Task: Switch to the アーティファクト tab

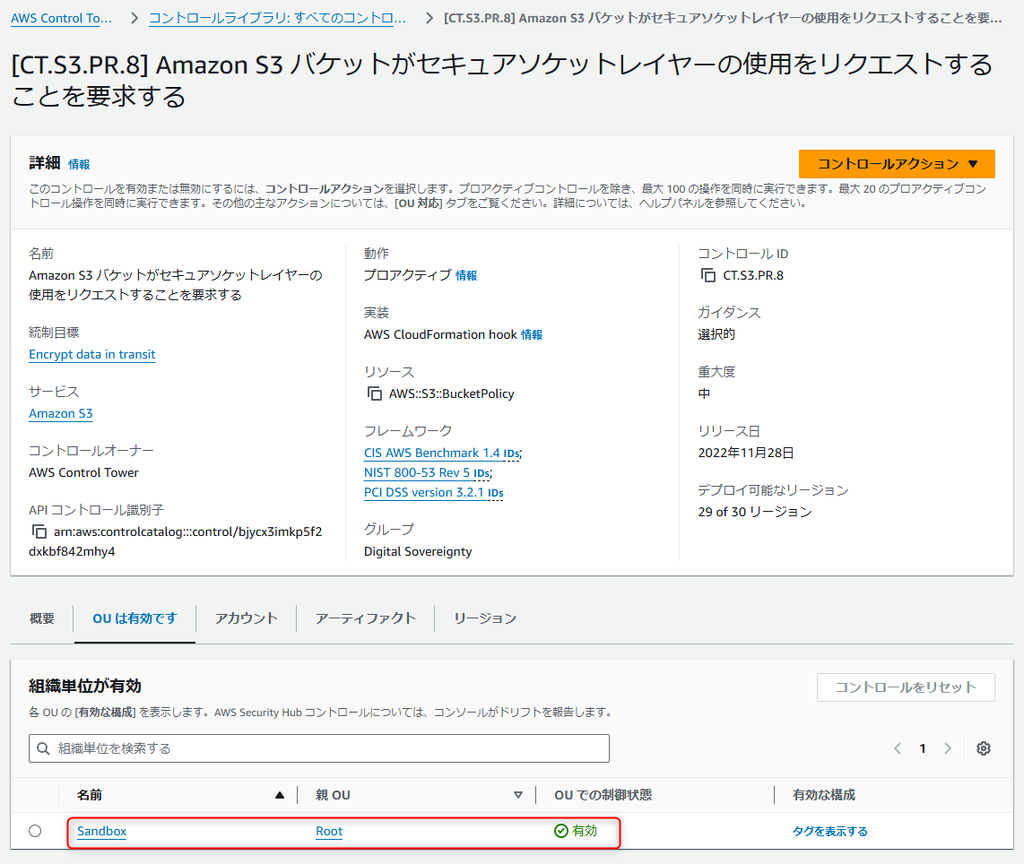Action: (x=365, y=618)
